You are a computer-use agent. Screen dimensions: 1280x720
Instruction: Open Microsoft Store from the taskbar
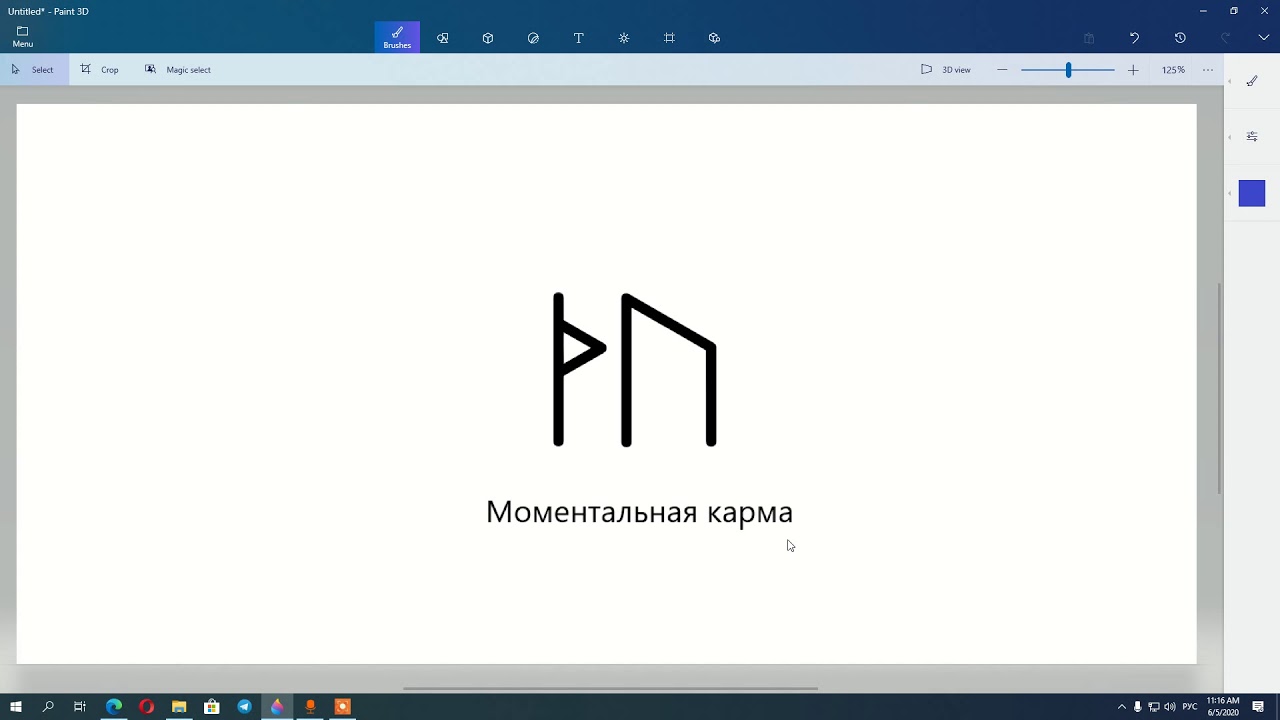click(x=212, y=707)
